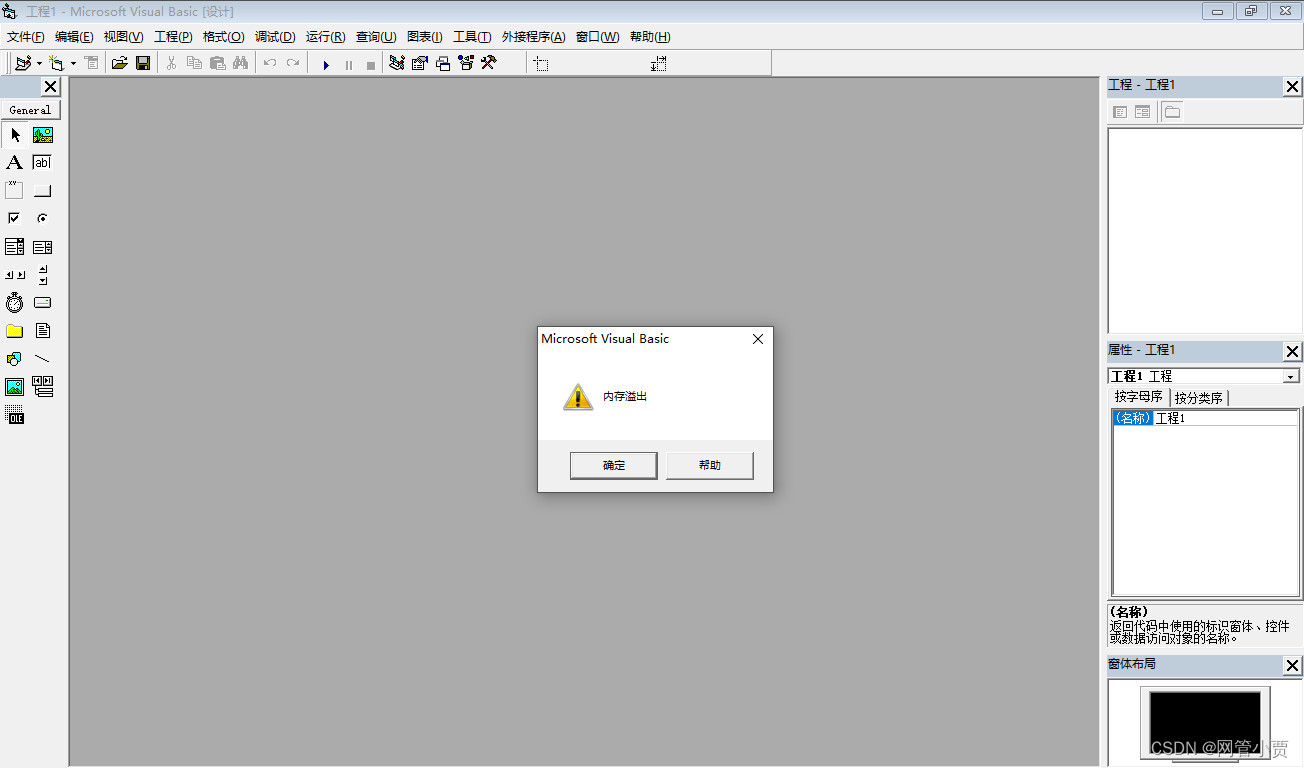Open the Form Layout Window toolbar icon
Viewport: 1304px width, 768px height.
[x=443, y=63]
